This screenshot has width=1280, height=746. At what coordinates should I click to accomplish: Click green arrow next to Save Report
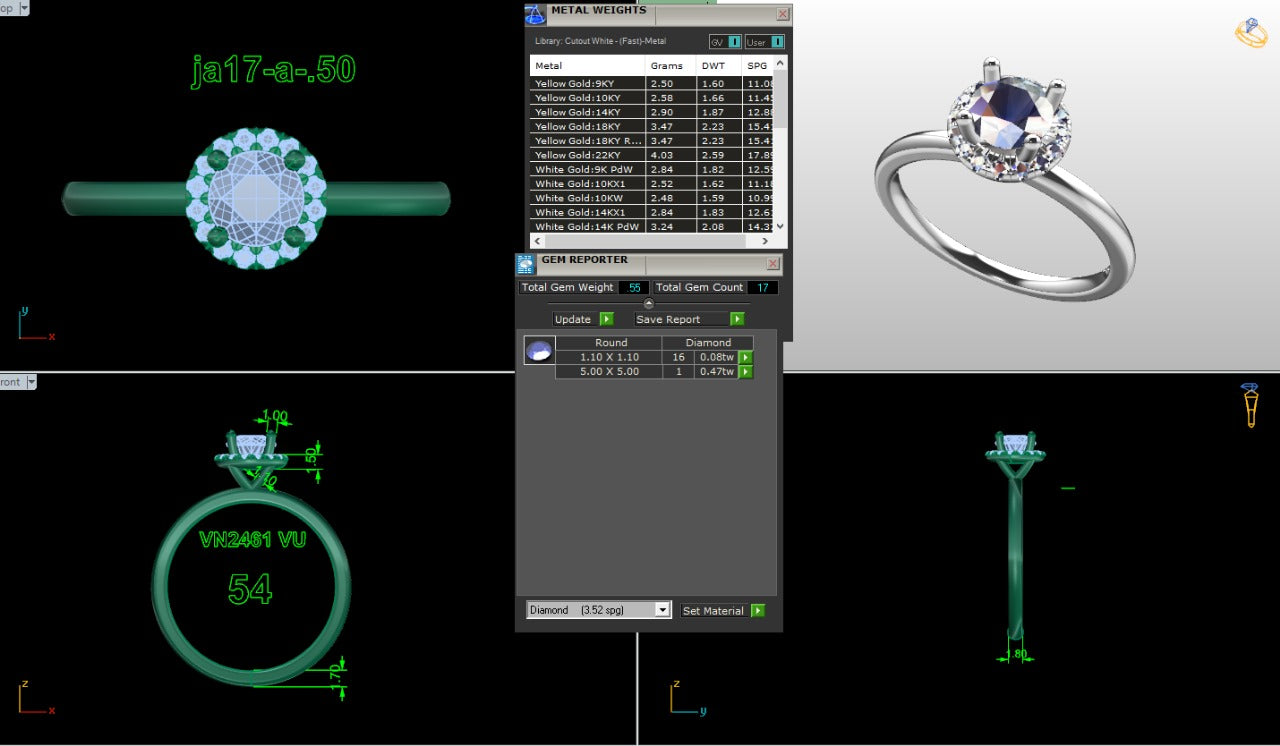point(737,319)
